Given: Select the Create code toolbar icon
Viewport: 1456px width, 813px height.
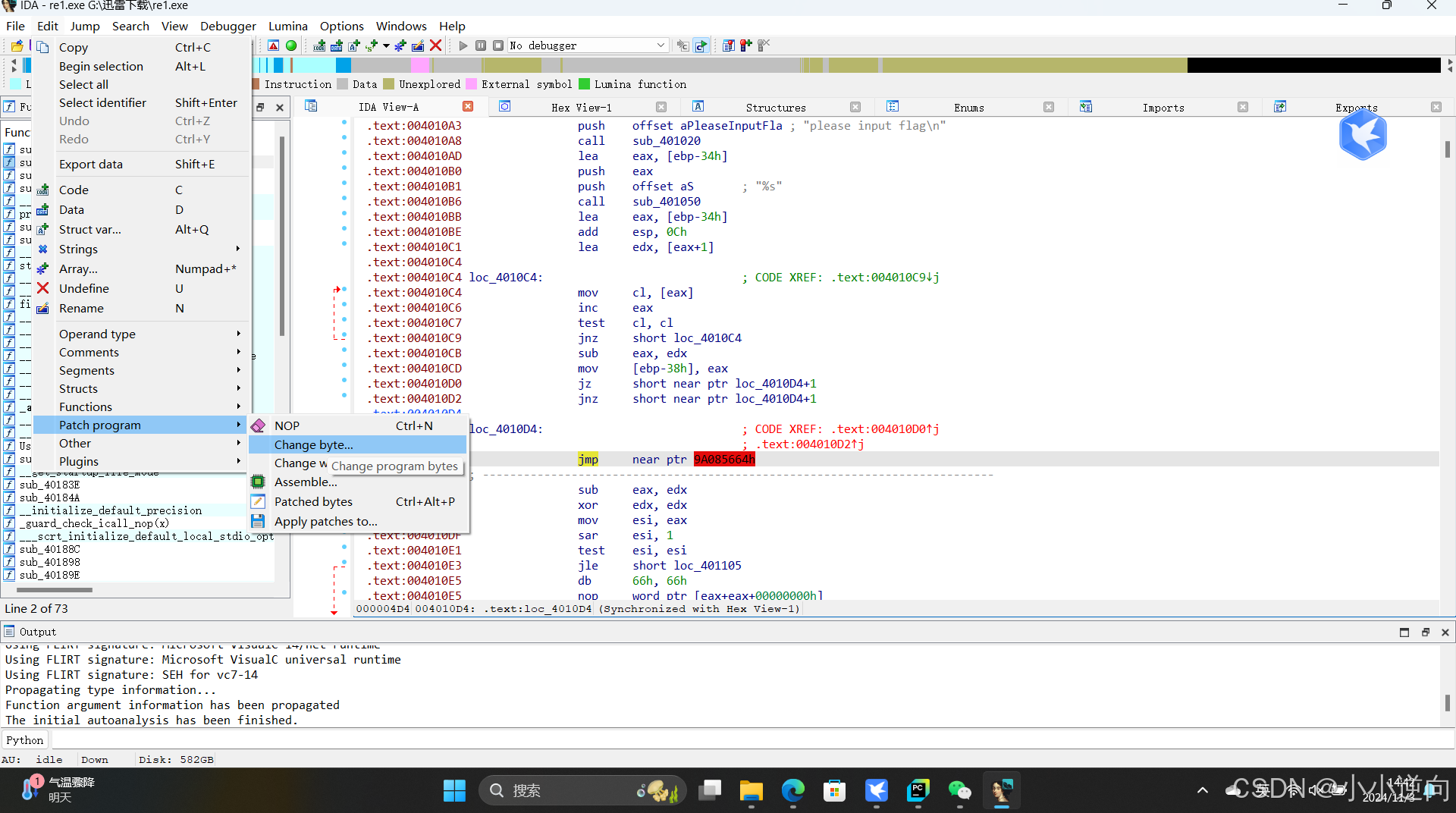Looking at the screenshot, I should coord(319,46).
